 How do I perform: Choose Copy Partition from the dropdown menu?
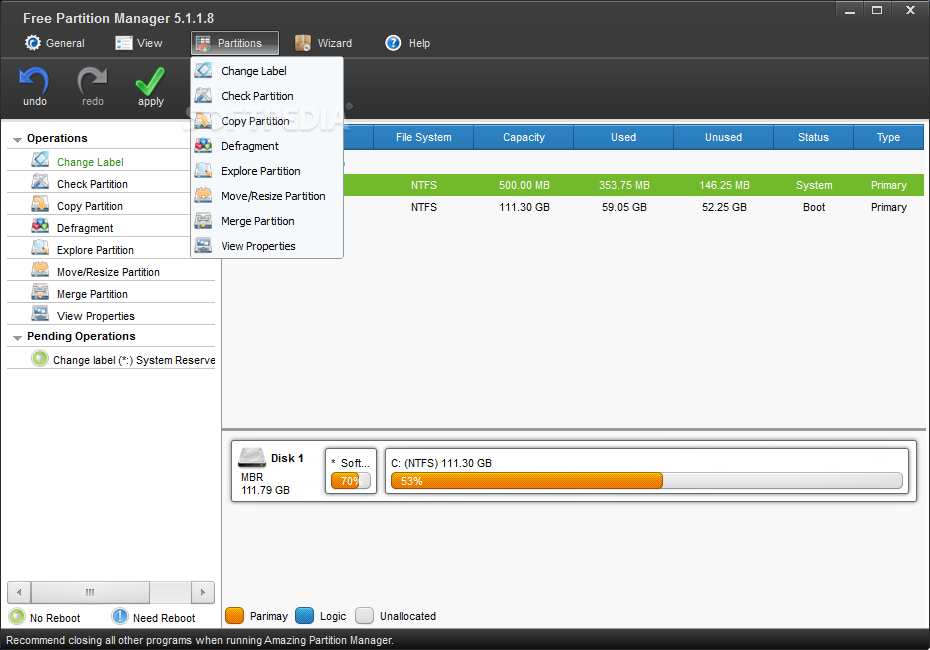coord(267,121)
